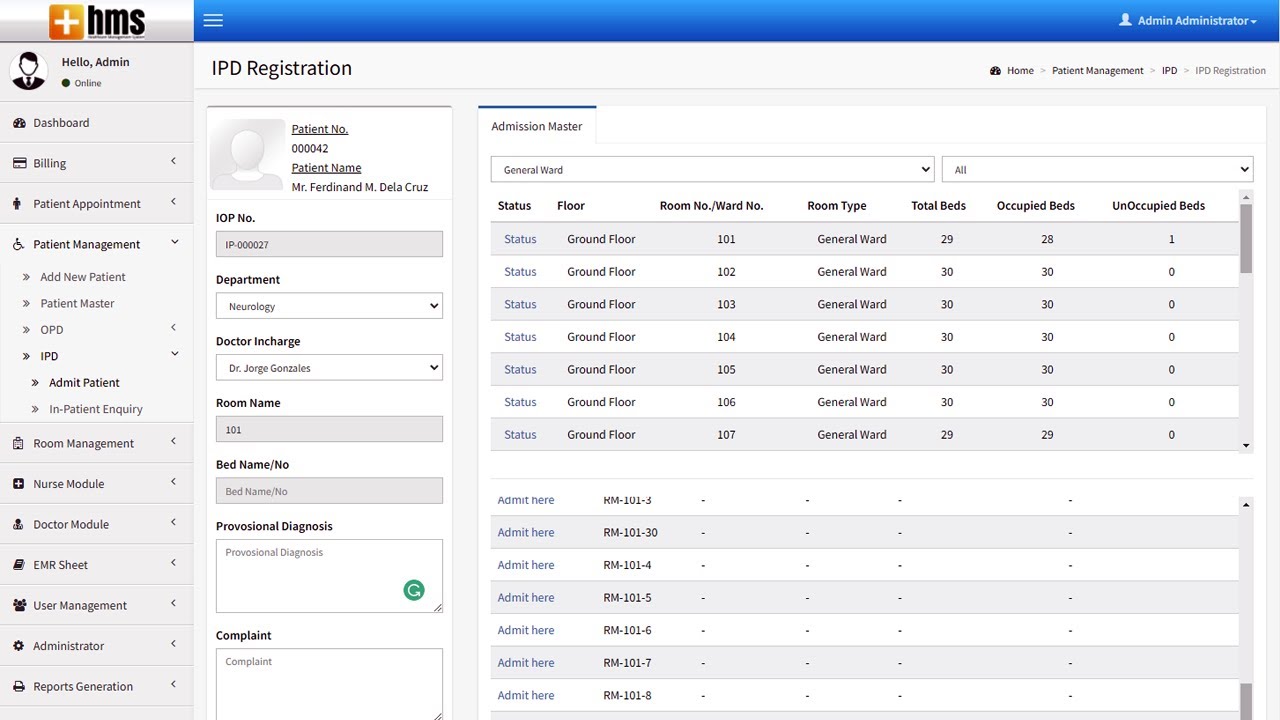
Task: Click the IOP No. input field
Action: click(329, 244)
